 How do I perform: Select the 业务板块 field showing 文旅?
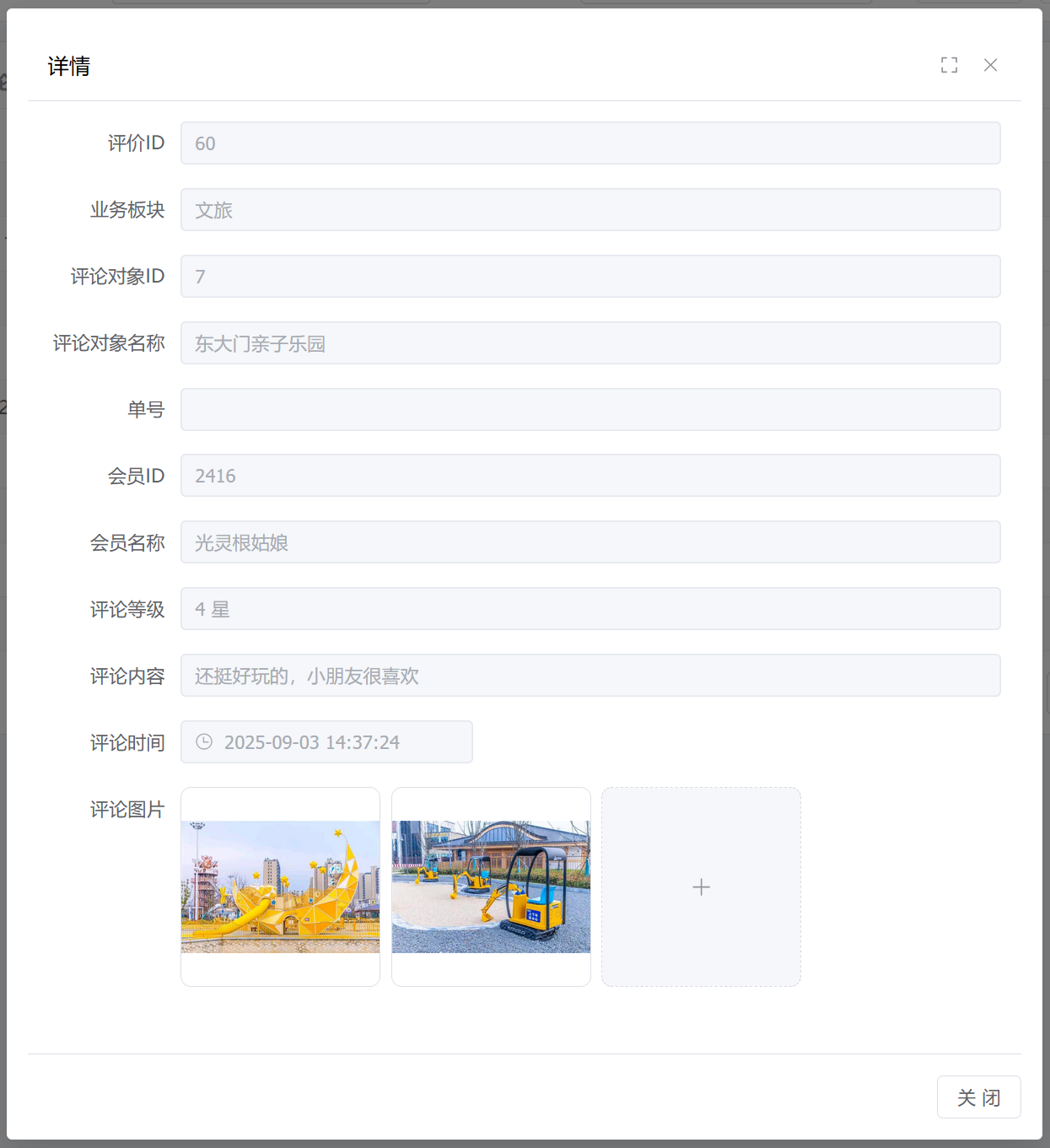point(590,210)
